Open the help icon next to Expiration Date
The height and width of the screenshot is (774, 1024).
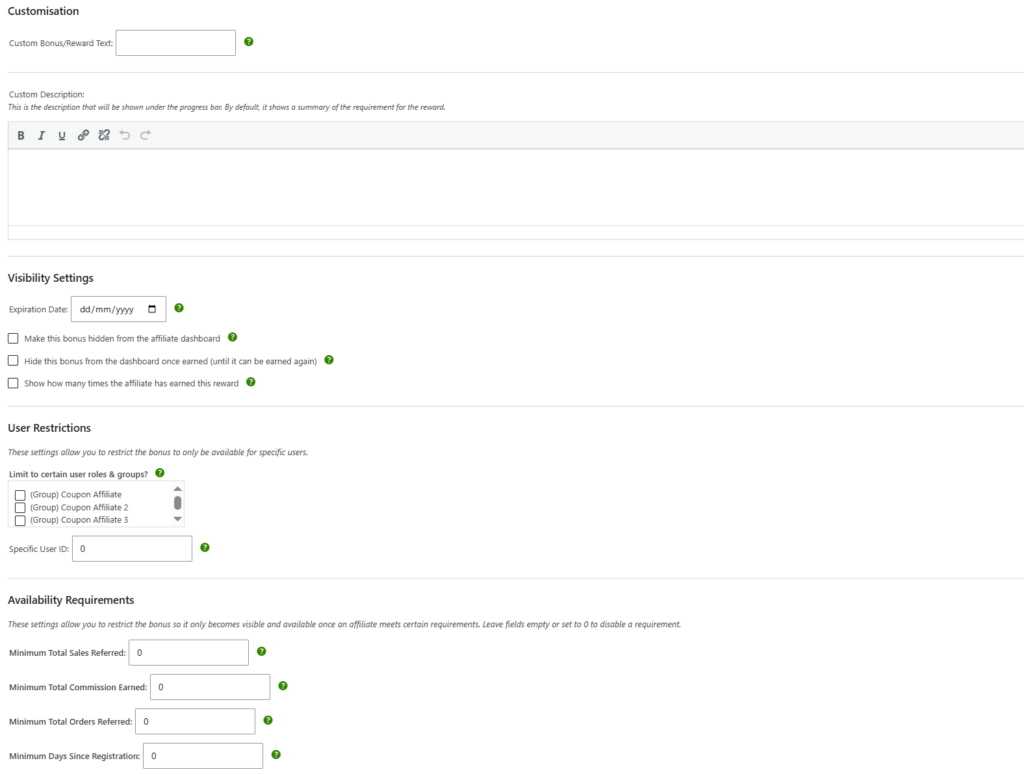179,308
